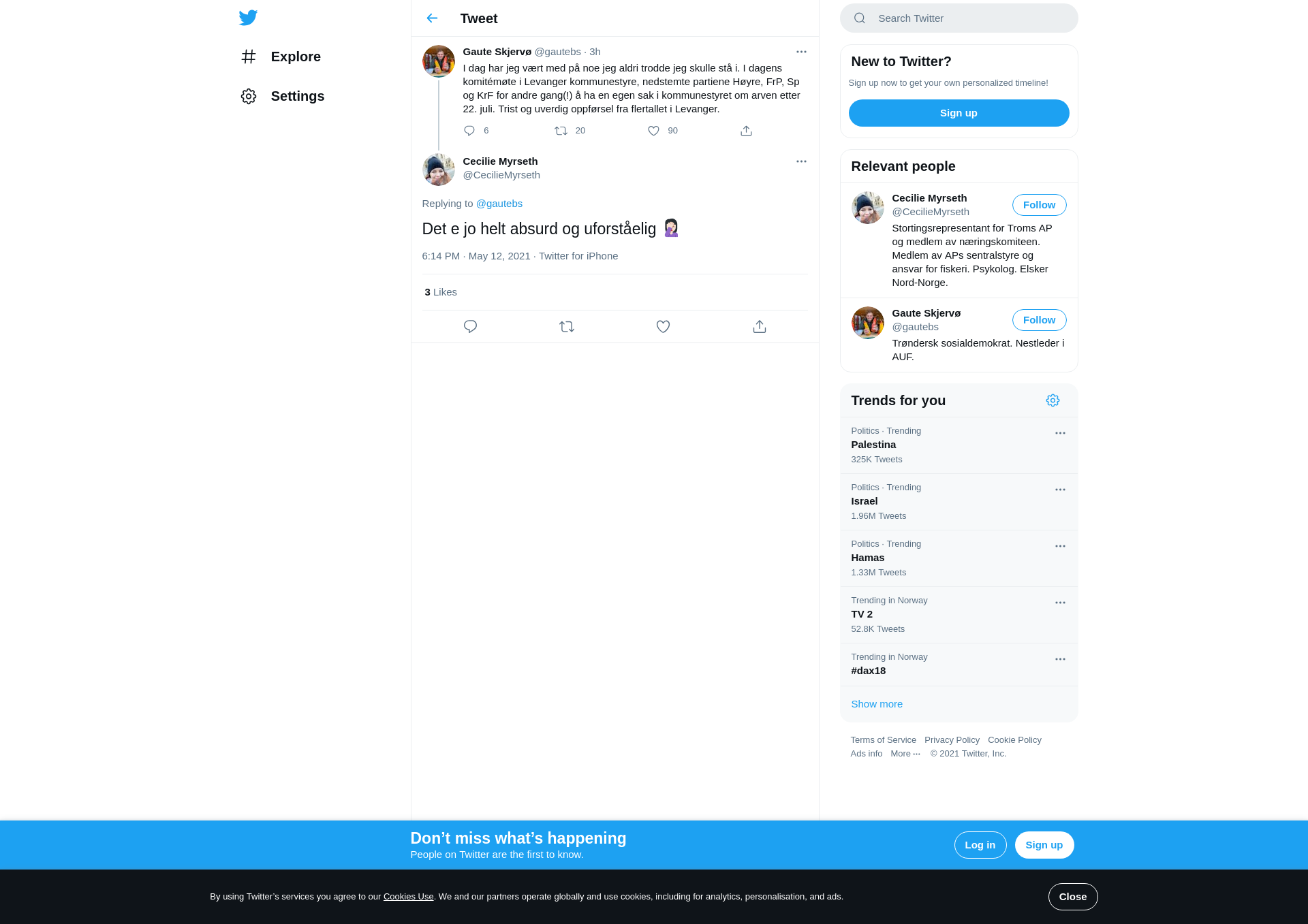Click Show more under trends
Viewport: 1308px width, 924px height.
click(x=877, y=704)
